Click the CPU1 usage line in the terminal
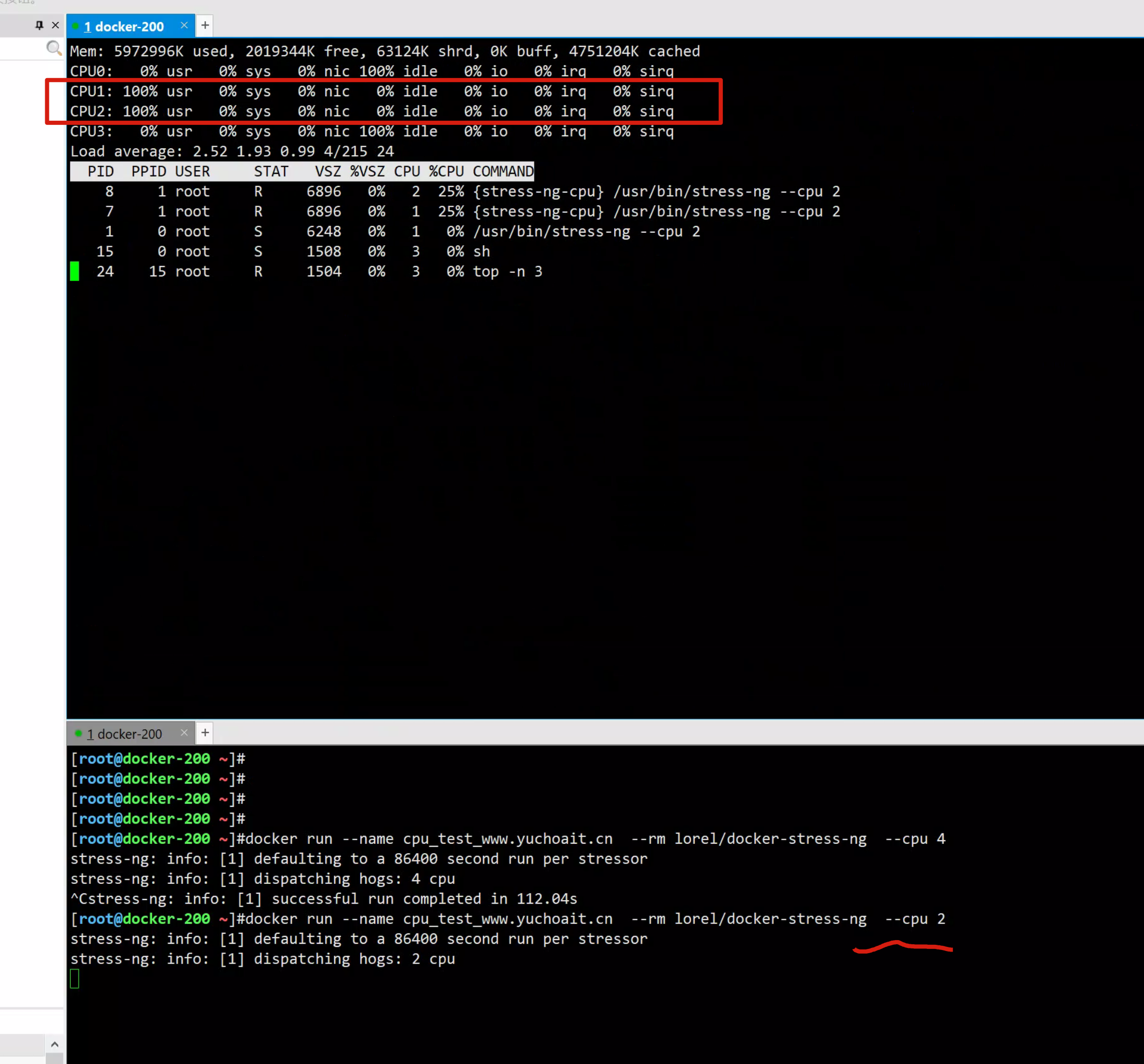This screenshot has width=1144, height=1064. click(x=371, y=92)
